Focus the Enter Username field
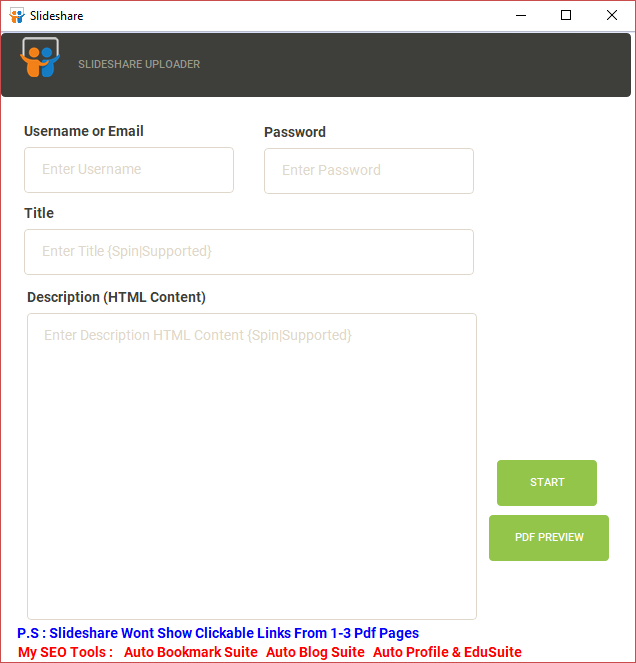Image resolution: width=636 pixels, height=663 pixels. coord(129,170)
